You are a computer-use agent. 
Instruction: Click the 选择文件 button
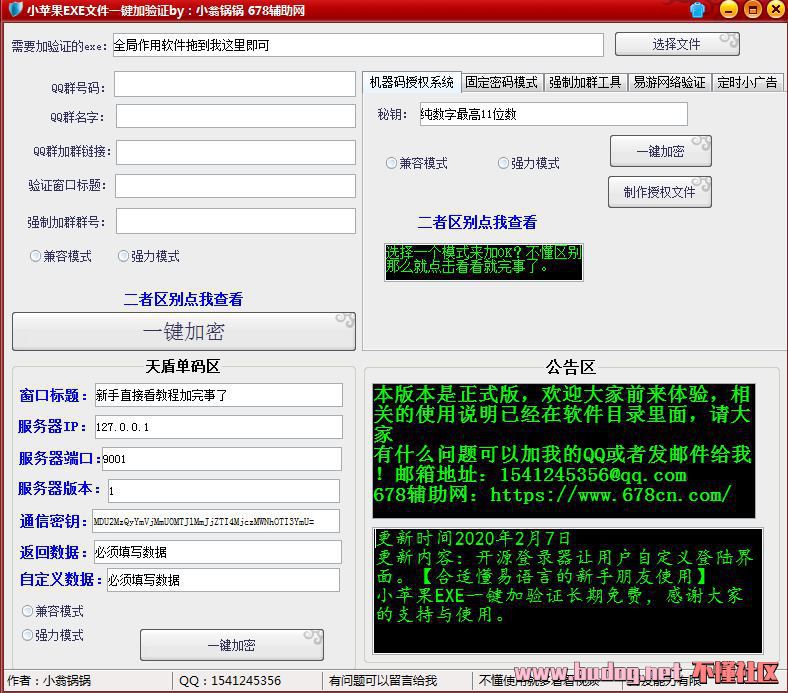coord(677,44)
